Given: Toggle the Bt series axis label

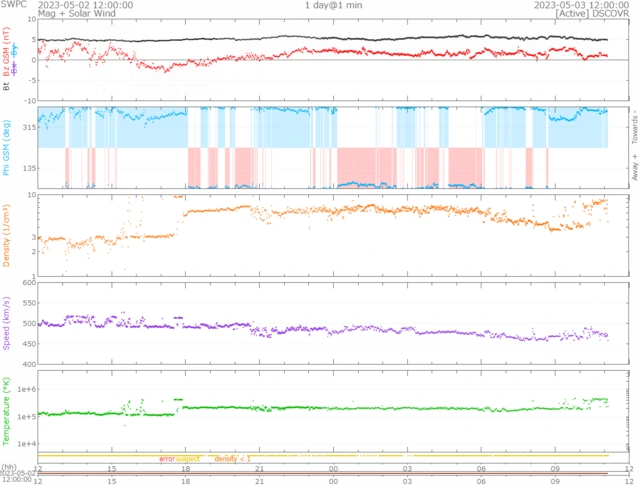Looking at the screenshot, I should tap(6, 87).
